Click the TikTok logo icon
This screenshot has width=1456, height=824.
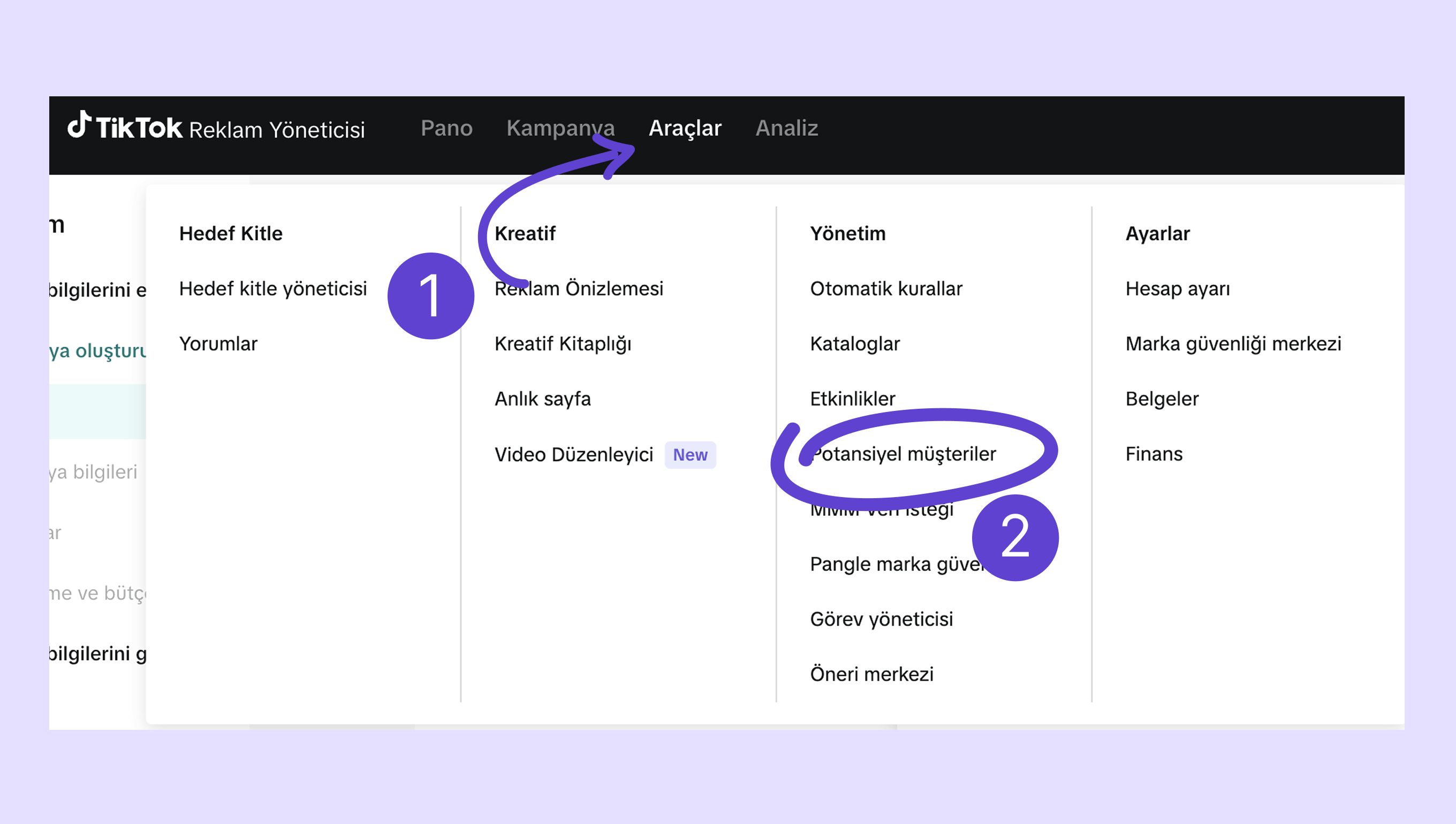79,125
